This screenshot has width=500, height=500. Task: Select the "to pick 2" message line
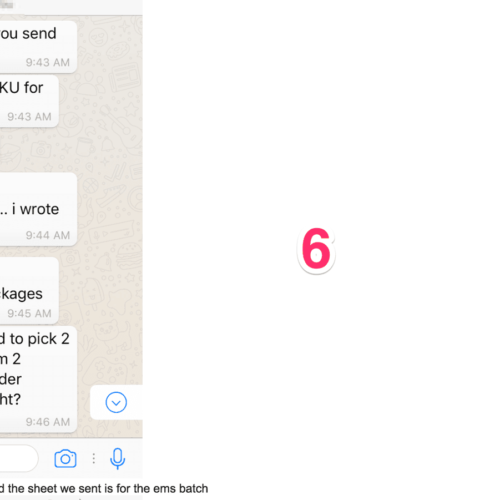pyautogui.click(x=39, y=339)
